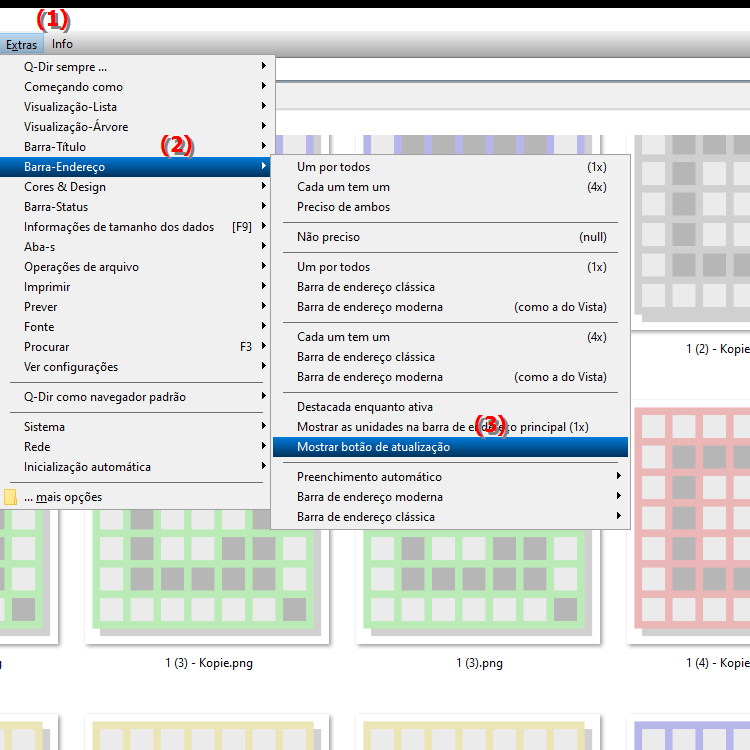Open the Aba-s submenu

[x=136, y=247]
